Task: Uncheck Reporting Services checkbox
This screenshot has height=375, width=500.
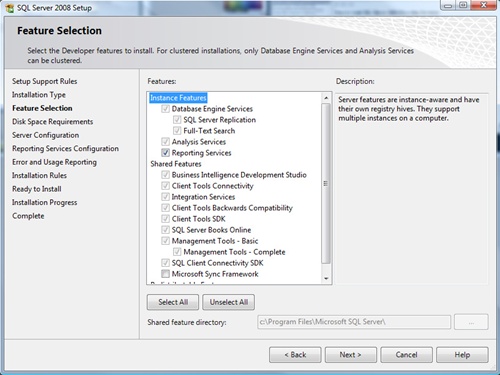Action: pyautogui.click(x=165, y=153)
